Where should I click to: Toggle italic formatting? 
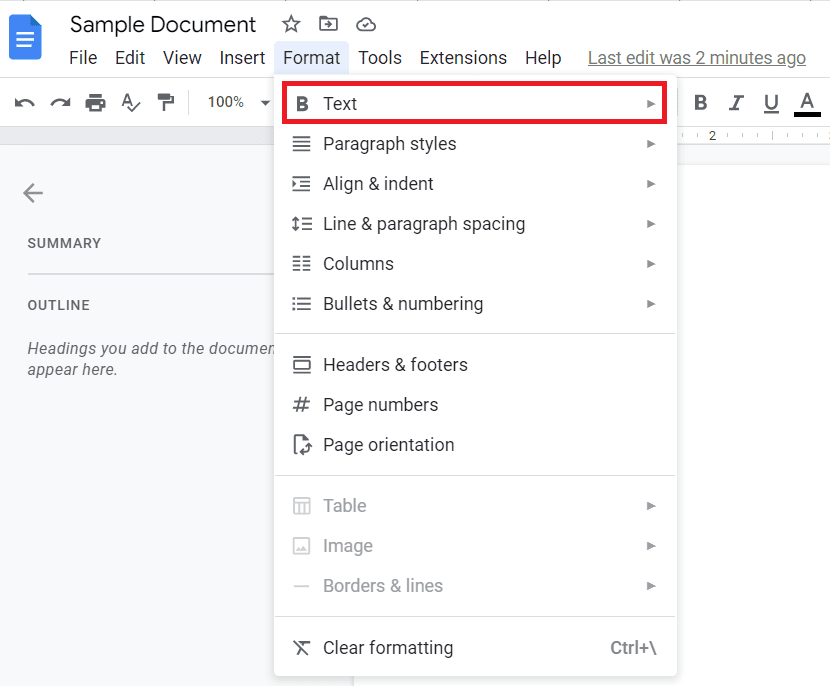pyautogui.click(x=736, y=102)
